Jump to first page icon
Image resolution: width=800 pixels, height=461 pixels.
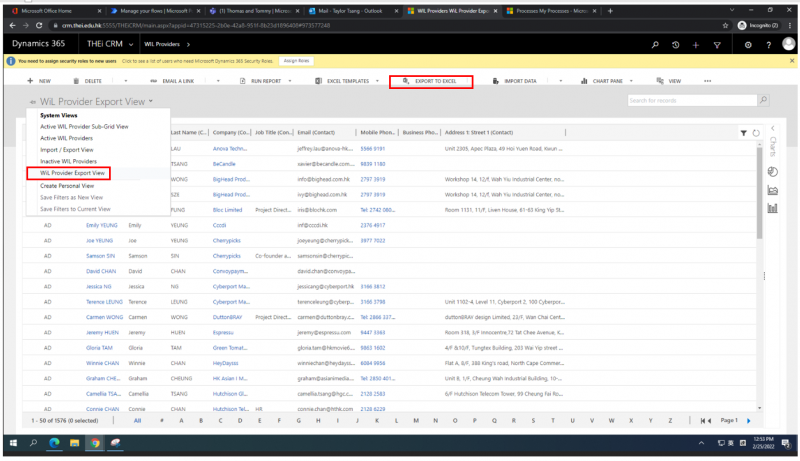[703, 421]
